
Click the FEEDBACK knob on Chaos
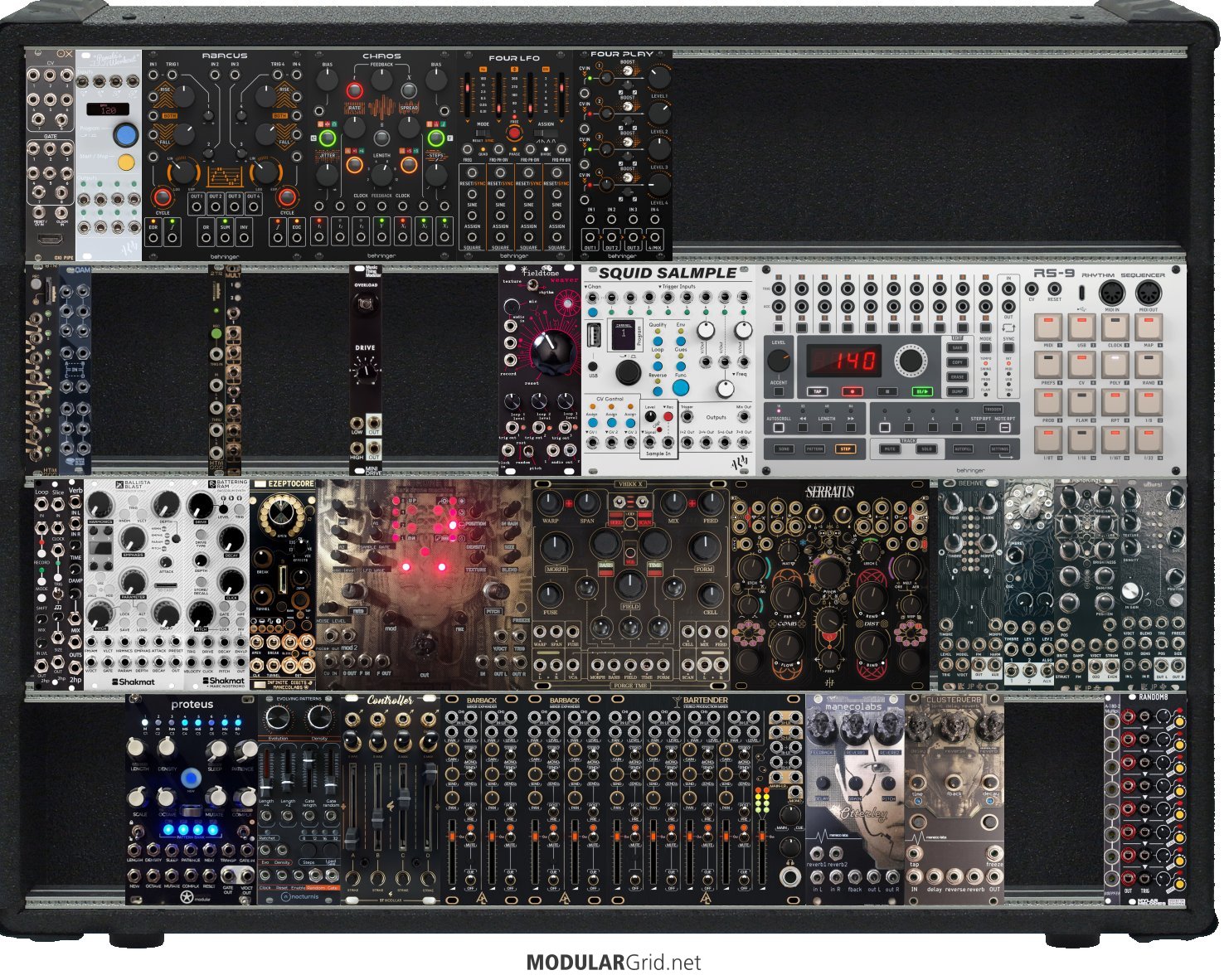click(381, 80)
